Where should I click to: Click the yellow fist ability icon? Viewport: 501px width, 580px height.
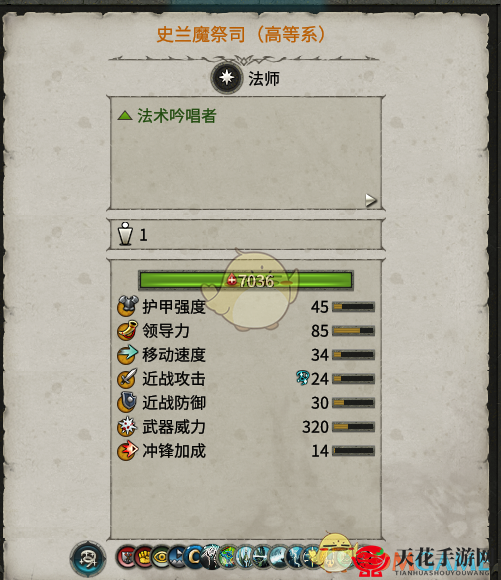pos(144,557)
